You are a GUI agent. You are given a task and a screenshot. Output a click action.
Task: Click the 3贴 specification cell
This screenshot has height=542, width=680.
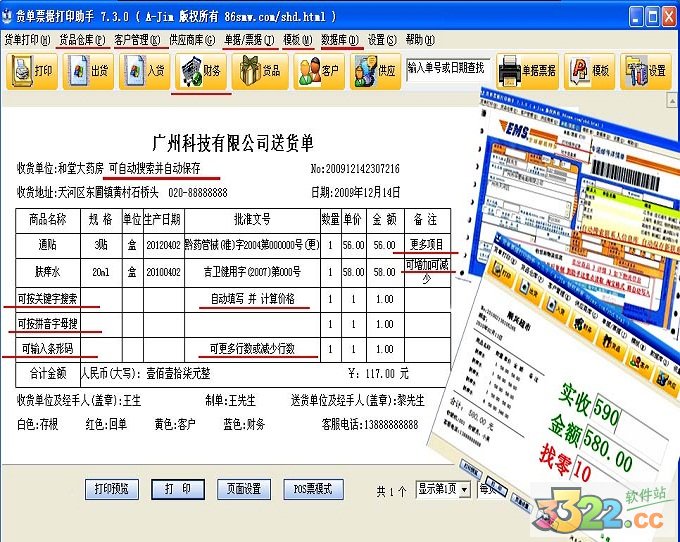click(101, 245)
